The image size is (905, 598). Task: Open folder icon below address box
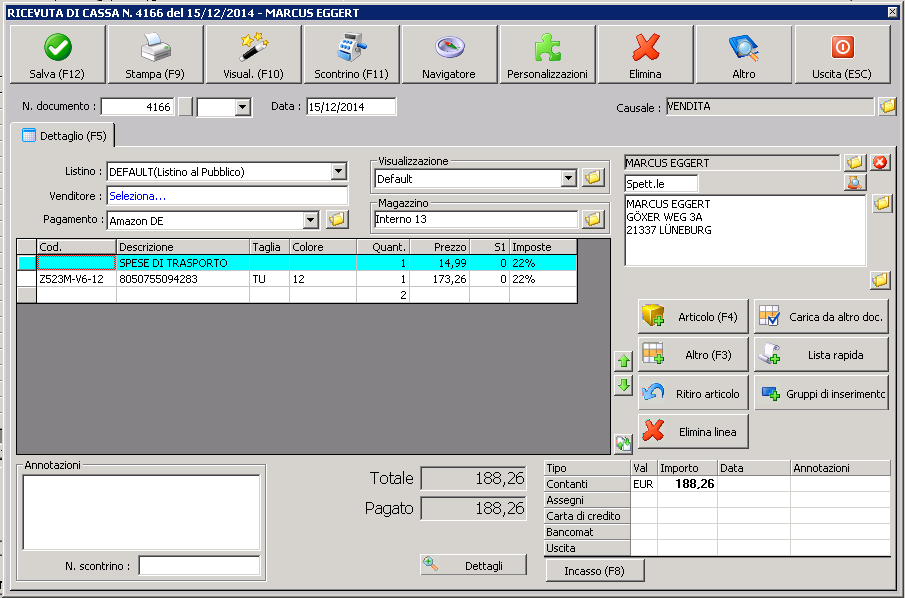(x=880, y=281)
